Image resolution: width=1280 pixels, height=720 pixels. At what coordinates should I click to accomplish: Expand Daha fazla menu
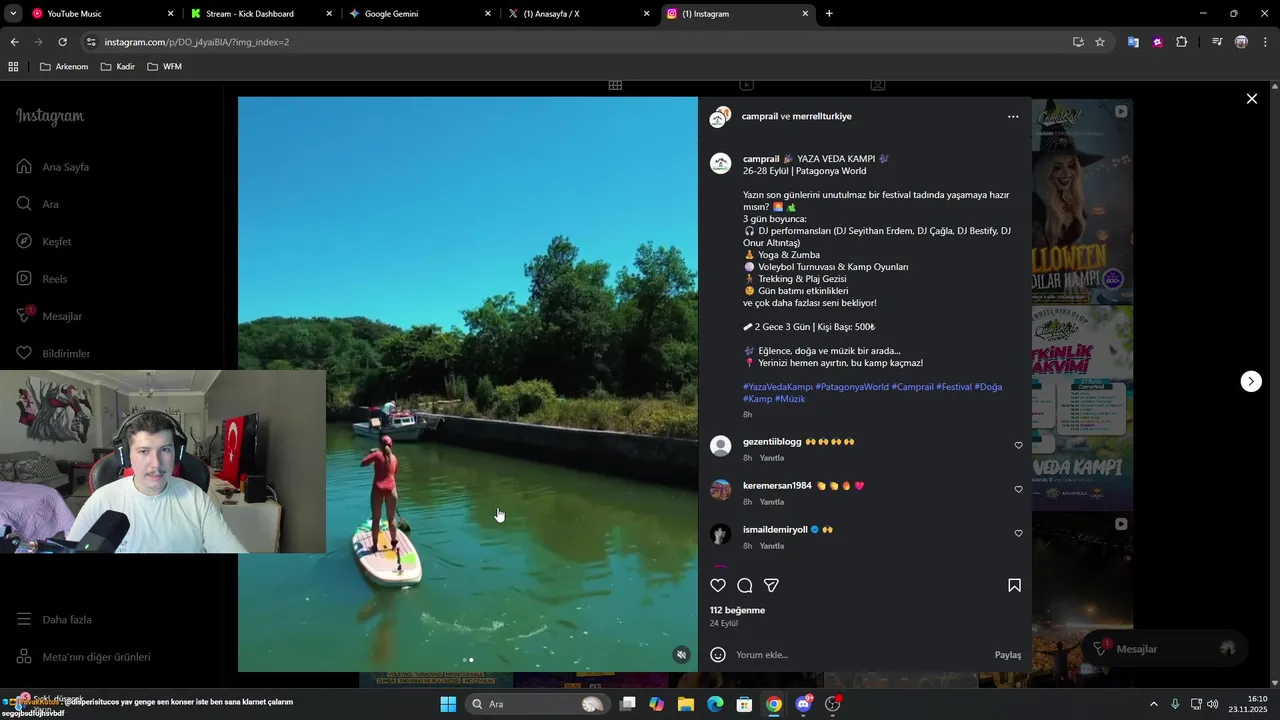54,620
